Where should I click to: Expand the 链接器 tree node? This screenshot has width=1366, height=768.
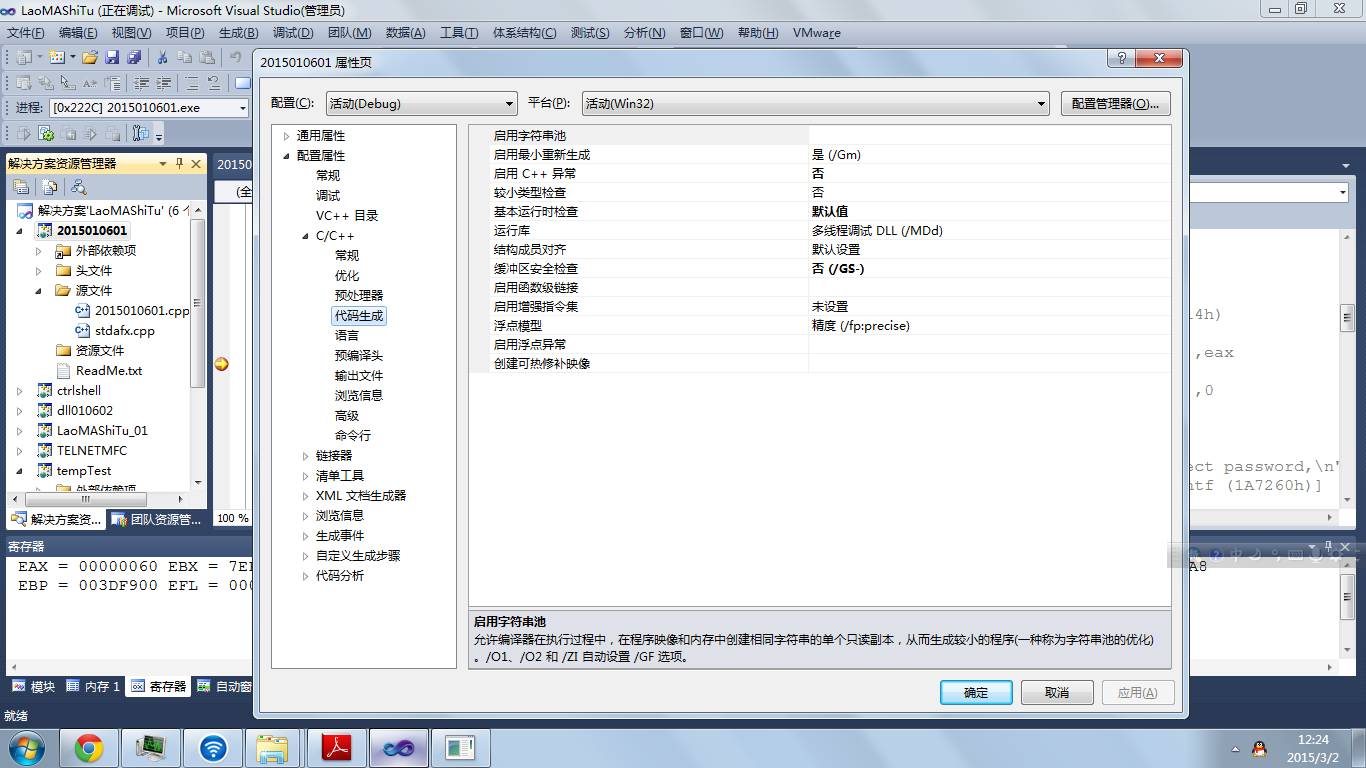306,456
